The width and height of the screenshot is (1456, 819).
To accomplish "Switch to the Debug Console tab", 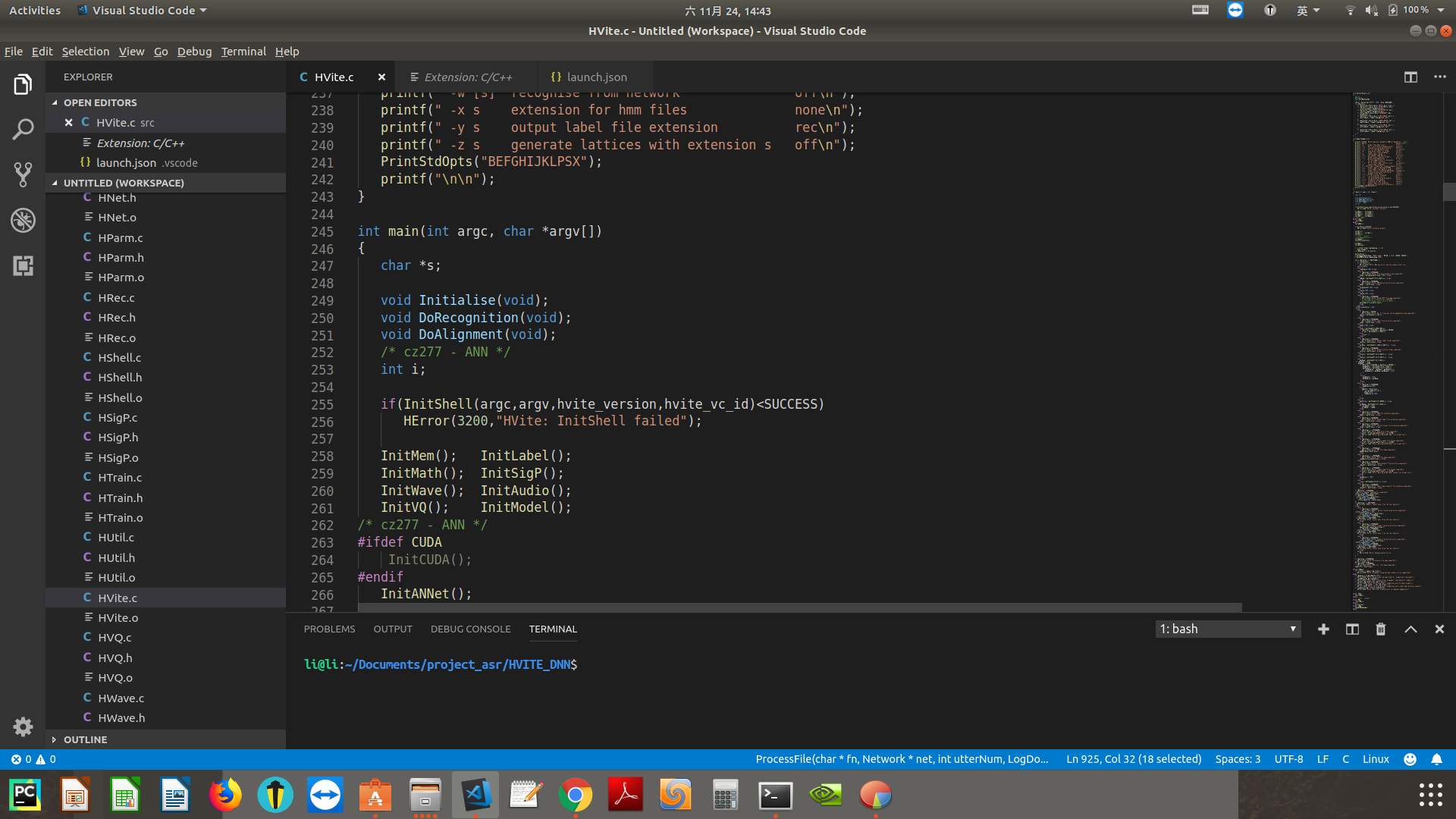I will (x=470, y=629).
